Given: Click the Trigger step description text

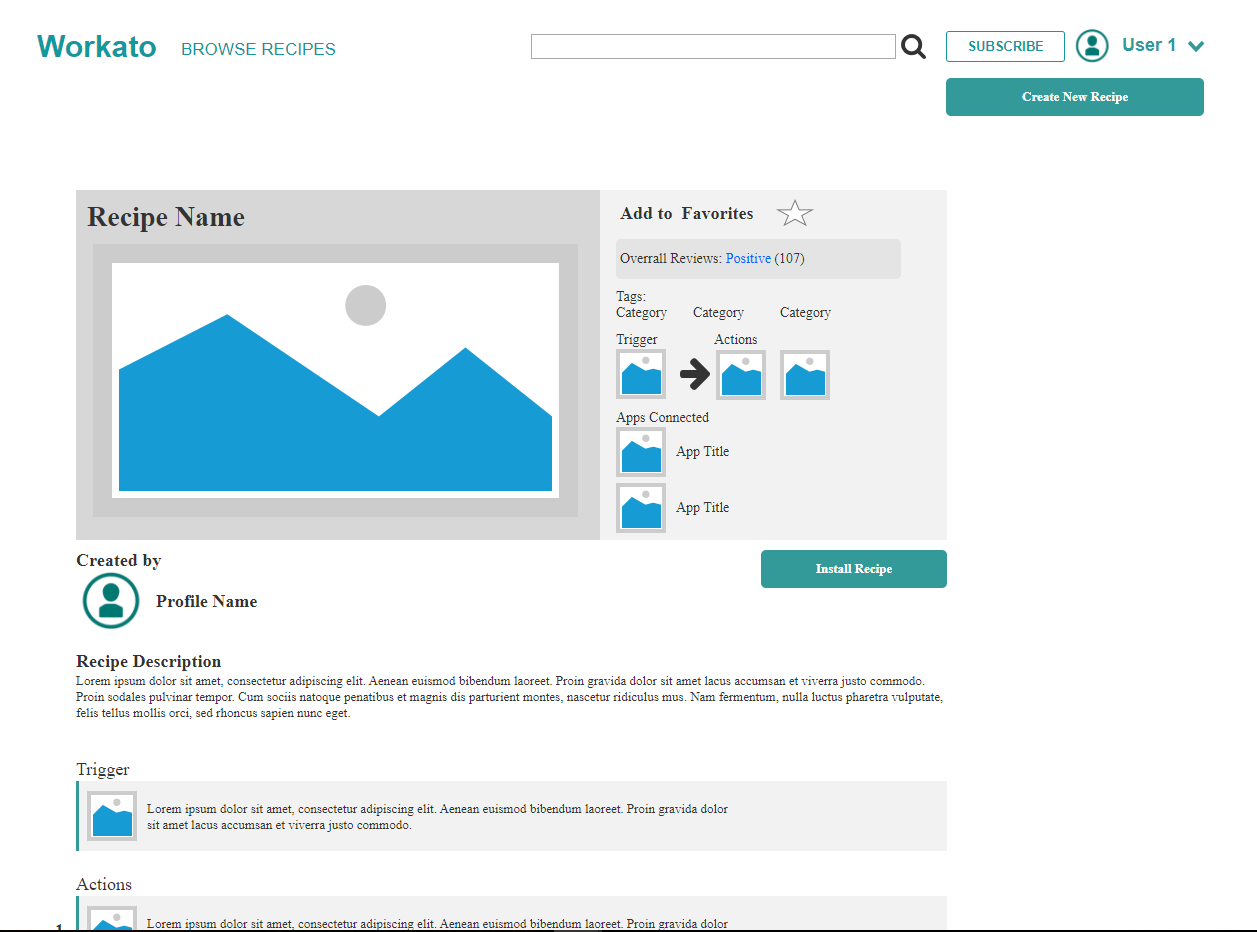Looking at the screenshot, I should point(437,817).
